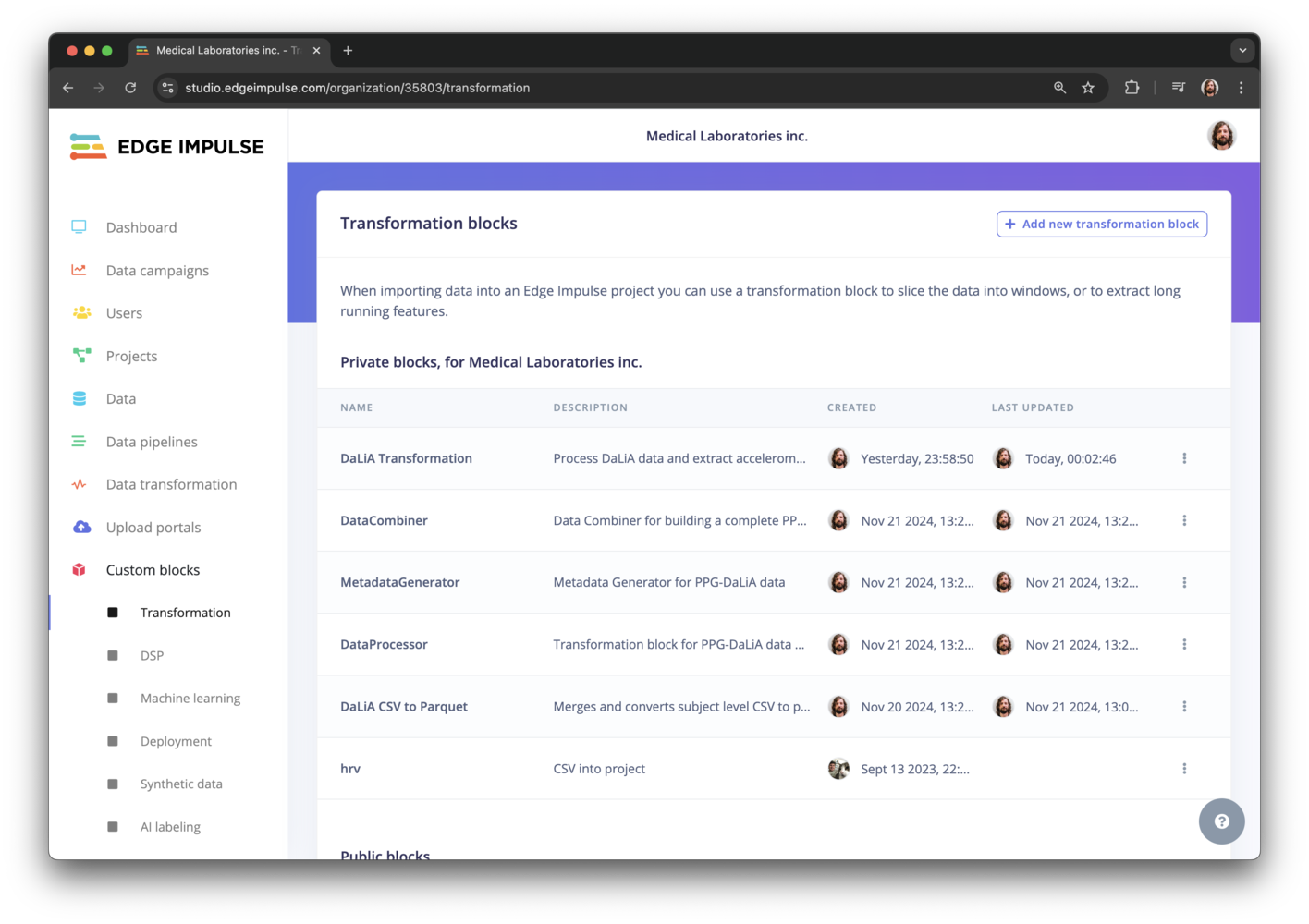Click the Projects nodes icon
Screen dimensions: 1309x924
tap(81, 356)
